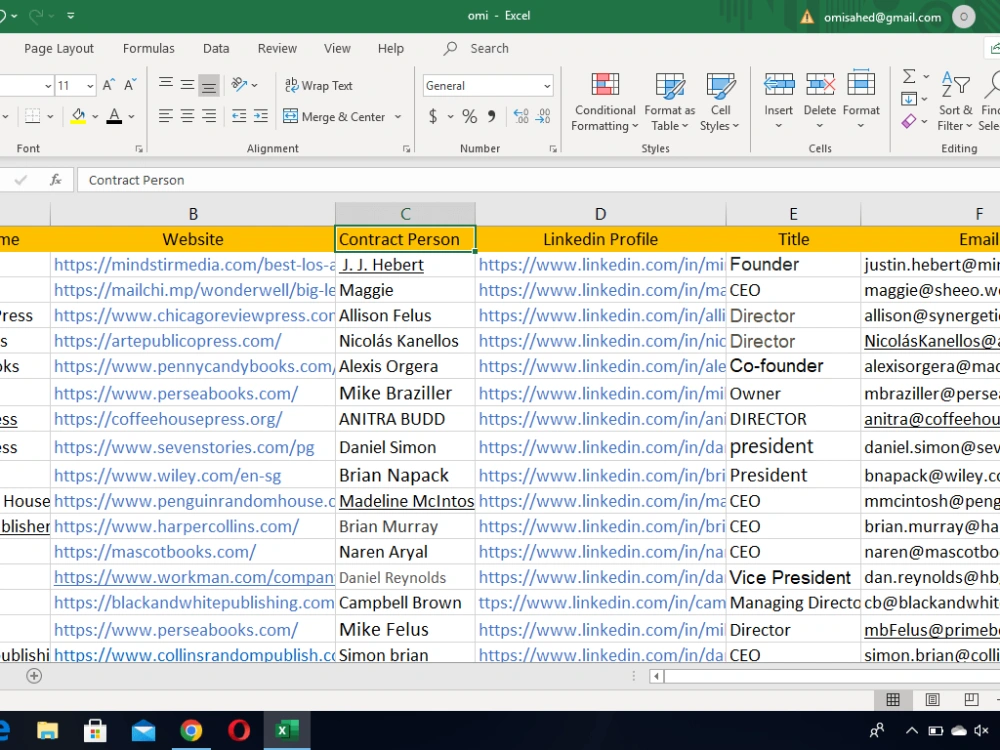Click the AutoSum sigma icon
The height and width of the screenshot is (750, 1000).
(x=909, y=77)
